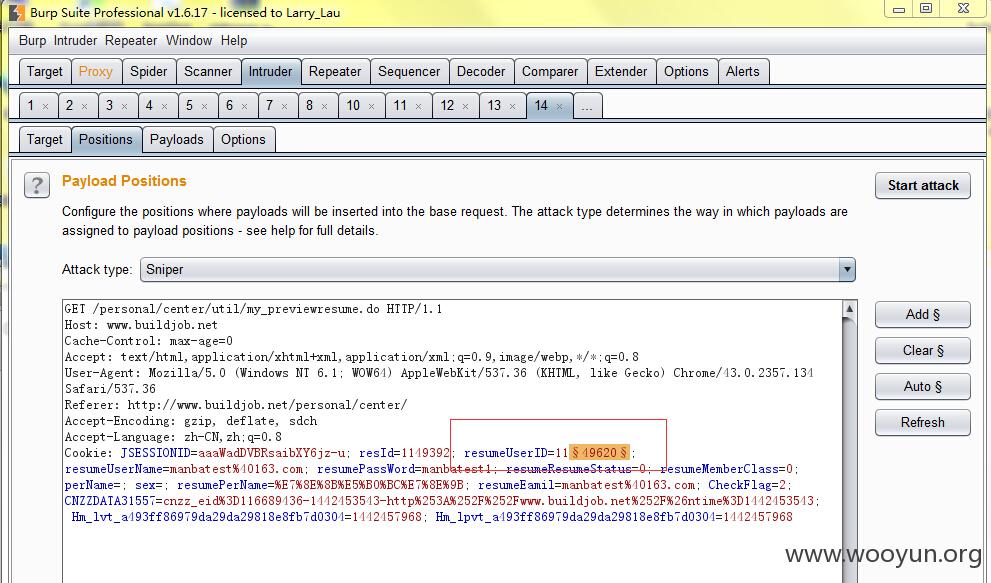The height and width of the screenshot is (583, 991).
Task: Switch to the main Target tab
Action: click(44, 71)
